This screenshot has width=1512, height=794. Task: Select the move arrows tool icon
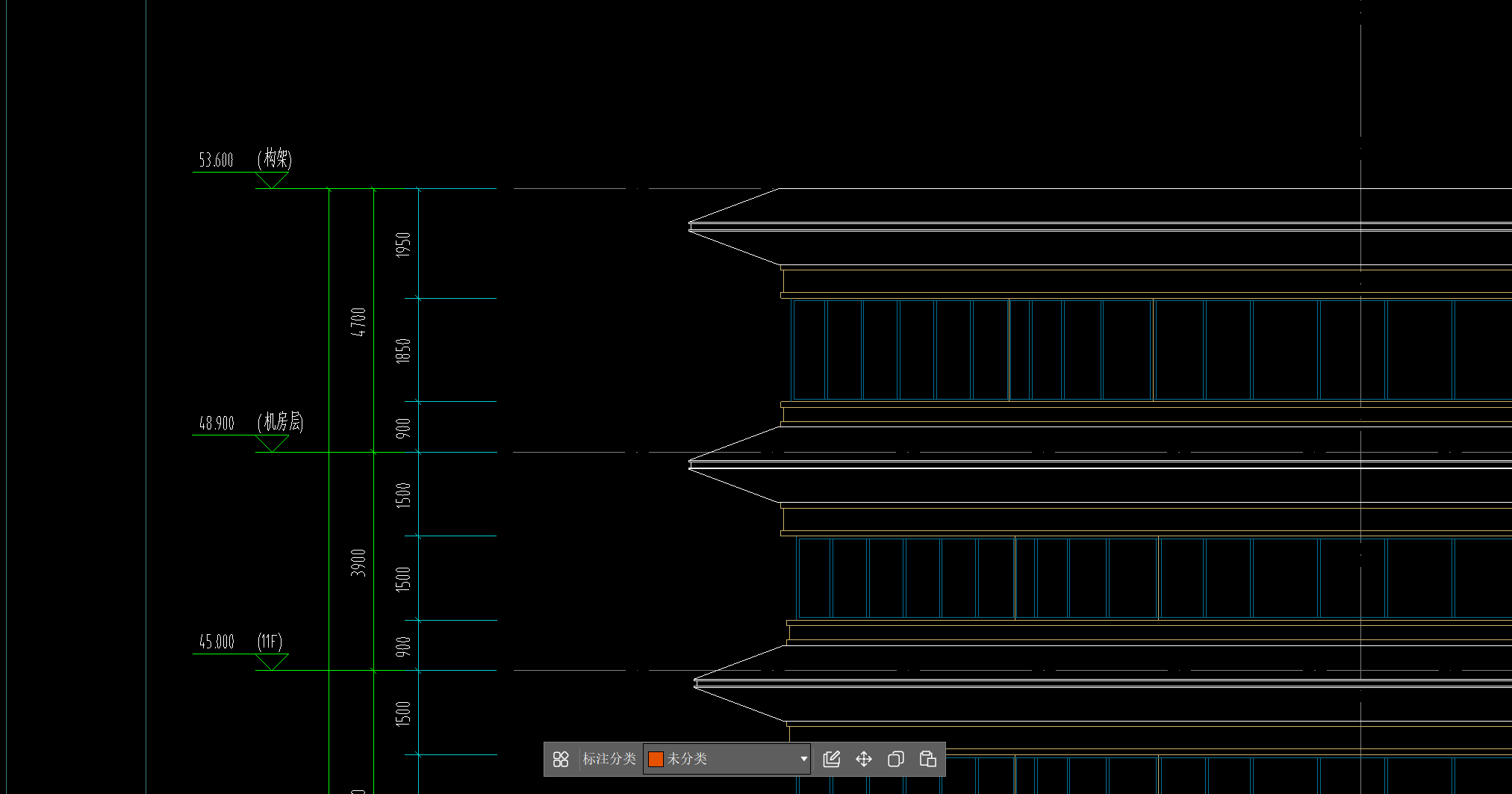[864, 759]
